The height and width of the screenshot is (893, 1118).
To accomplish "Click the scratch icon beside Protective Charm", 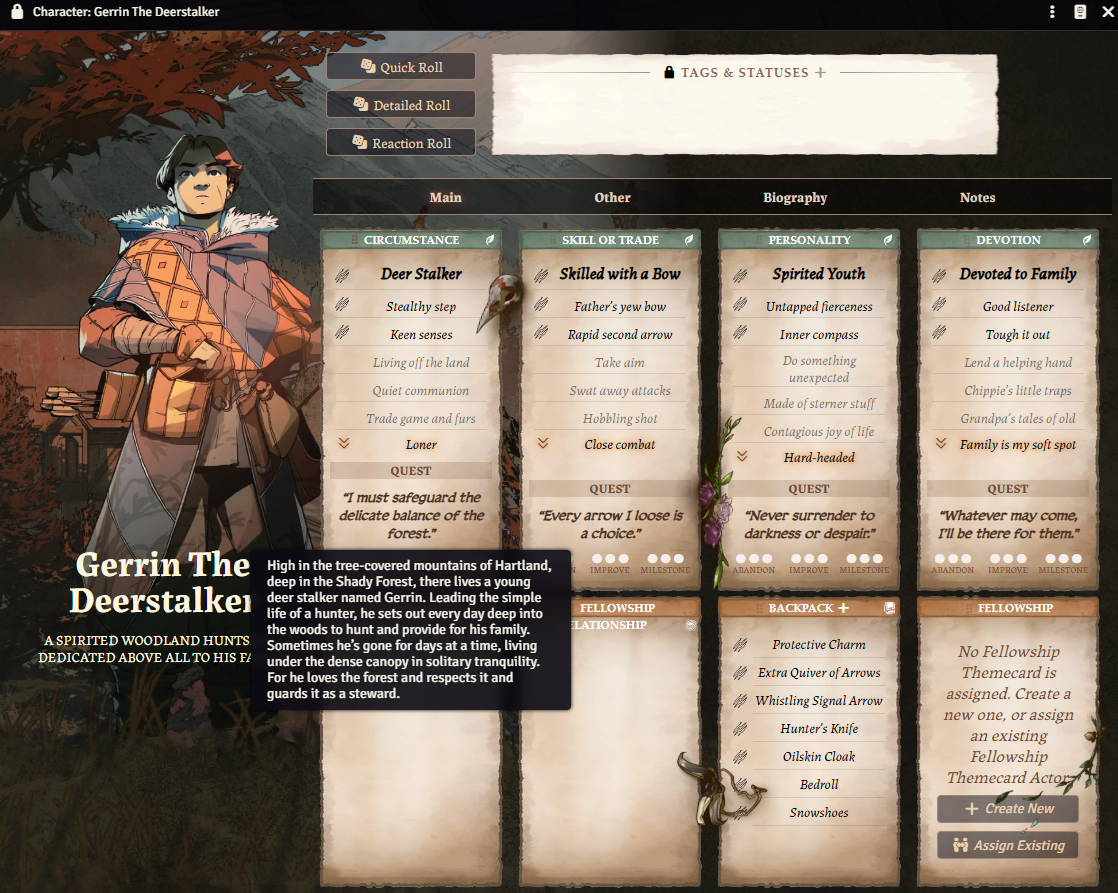I will click(x=740, y=645).
